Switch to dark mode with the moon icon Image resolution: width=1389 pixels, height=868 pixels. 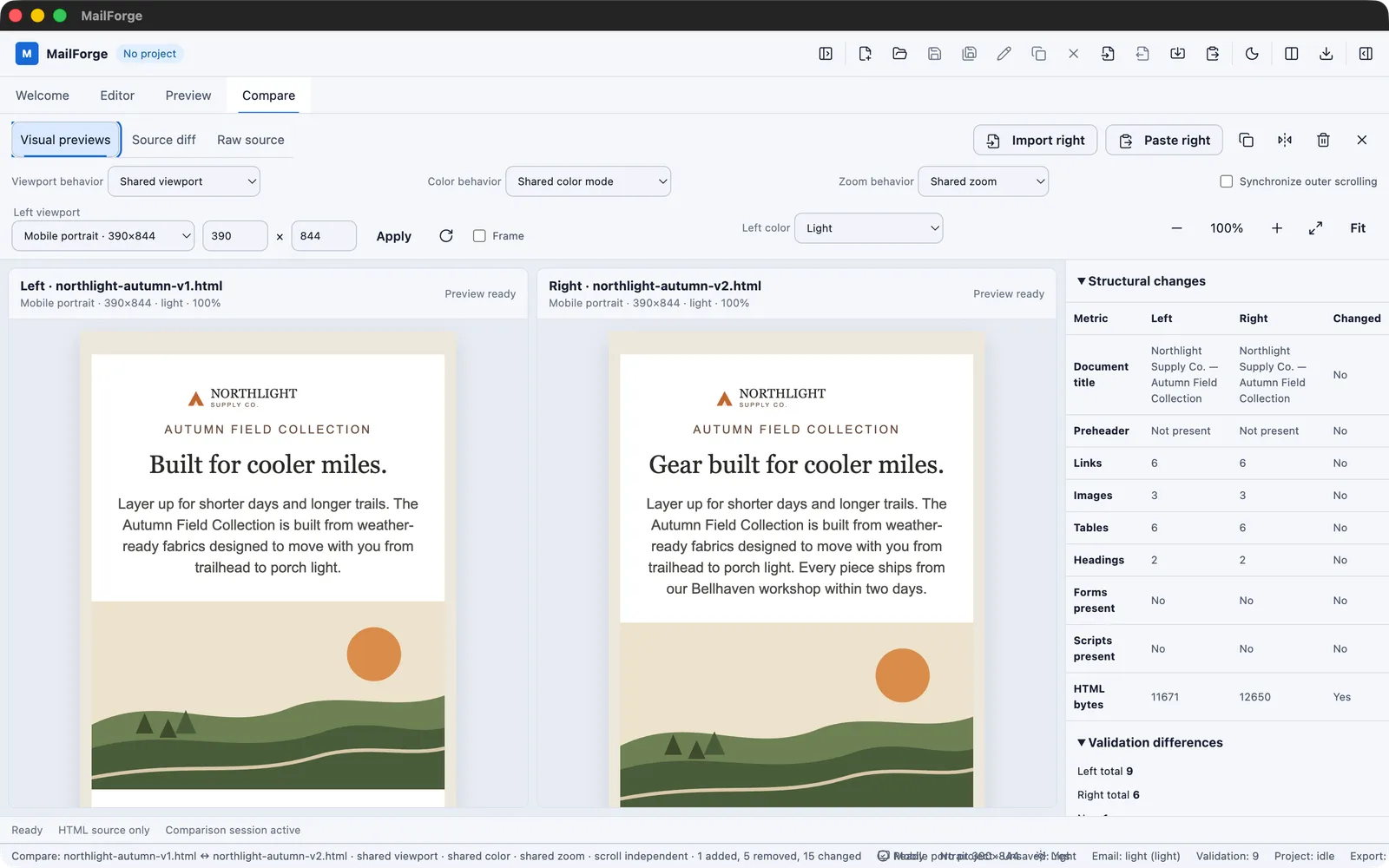[1252, 54]
